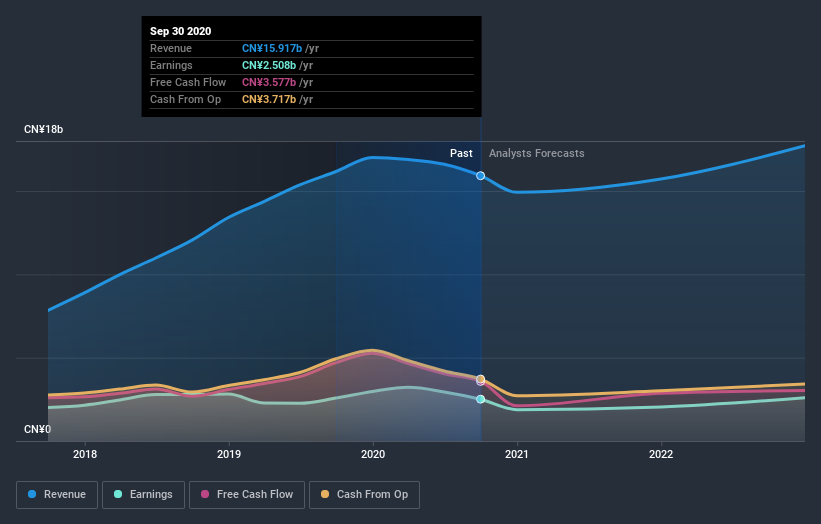Click the CN¥15.917b revenue value

coord(272,48)
